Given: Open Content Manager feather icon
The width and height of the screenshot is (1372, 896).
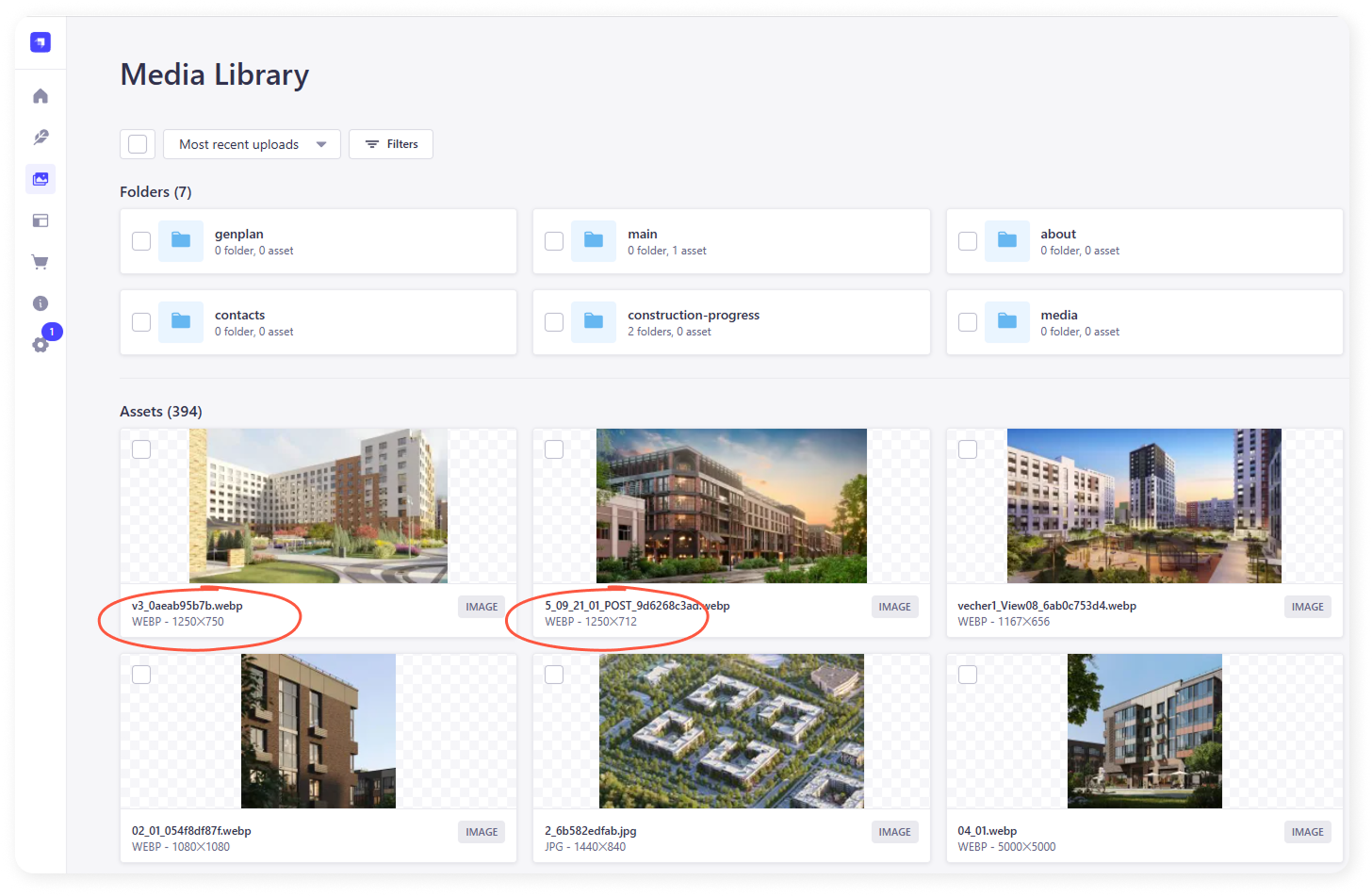Looking at the screenshot, I should pos(41,138).
